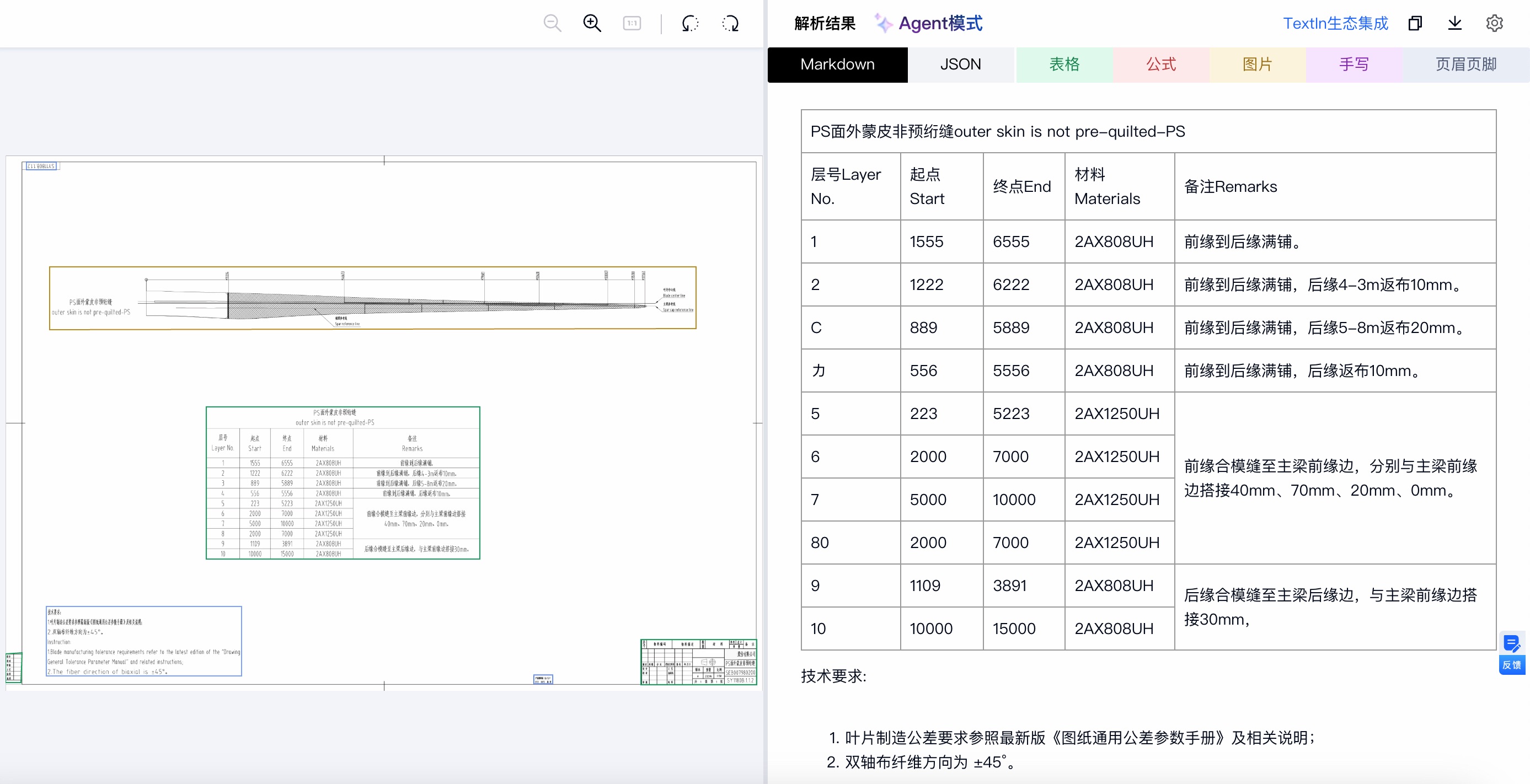1530x784 pixels.
Task: Click the Agent模式 sparkle icon
Action: click(x=883, y=23)
